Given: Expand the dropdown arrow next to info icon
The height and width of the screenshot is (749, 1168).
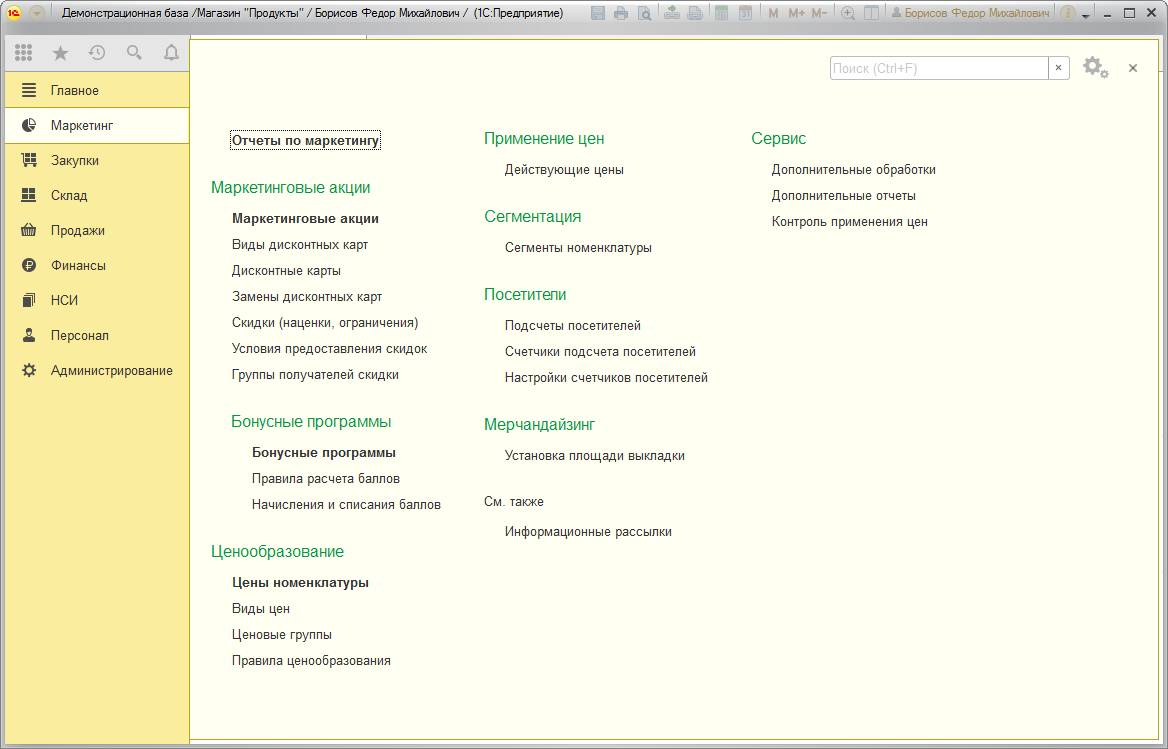Looking at the screenshot, I should (1085, 14).
